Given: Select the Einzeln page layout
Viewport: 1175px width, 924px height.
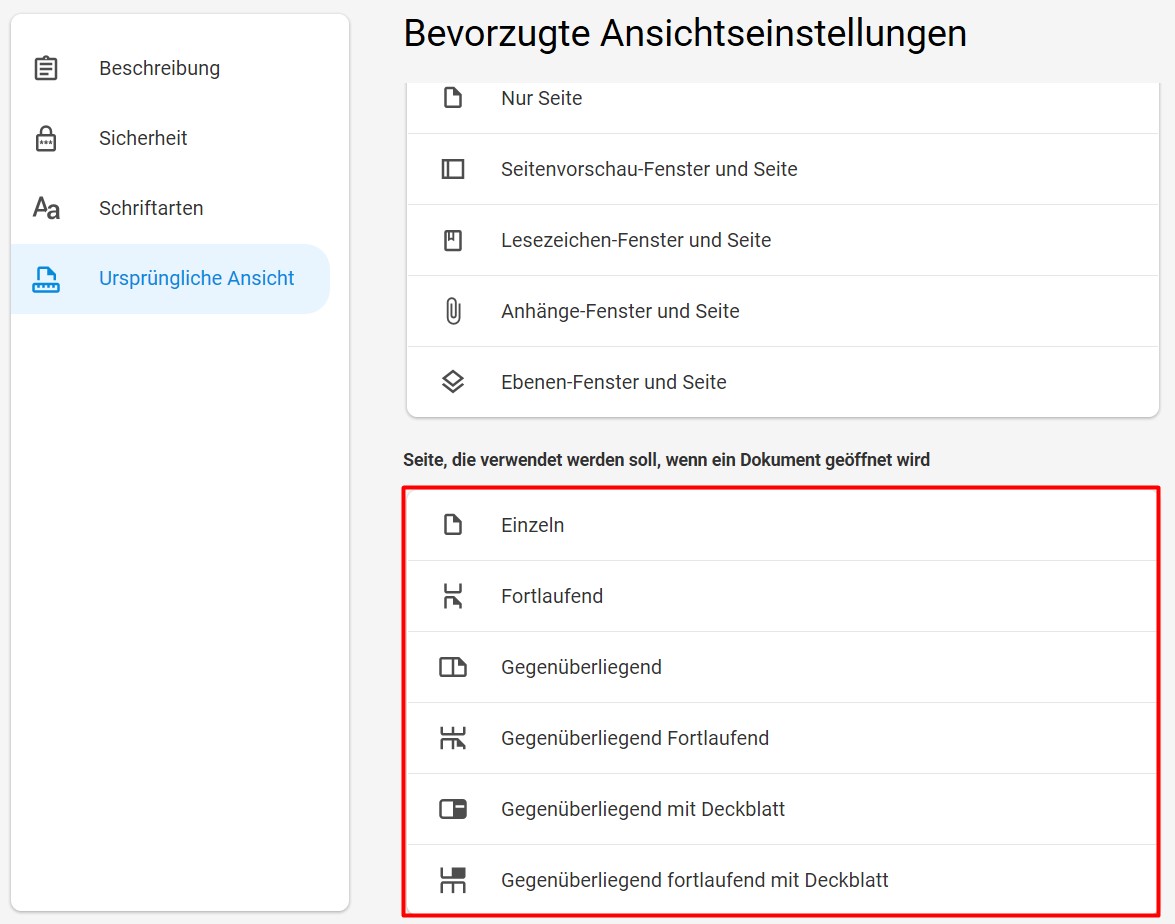Looking at the screenshot, I should (782, 525).
